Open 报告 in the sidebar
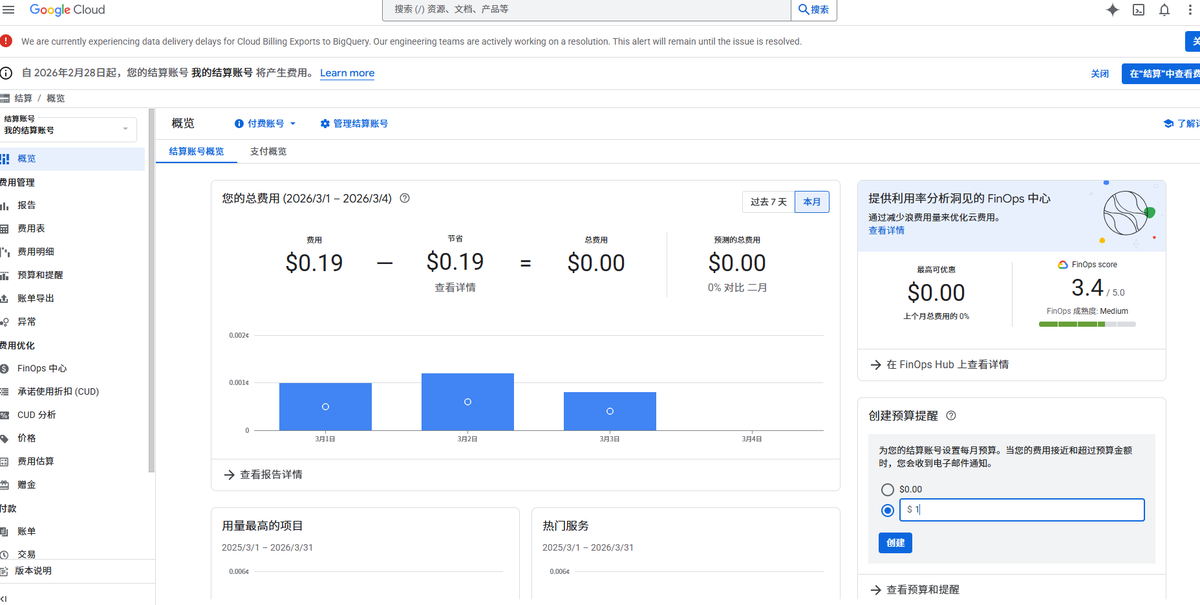Screen dimensions: 1200x605 (27, 205)
